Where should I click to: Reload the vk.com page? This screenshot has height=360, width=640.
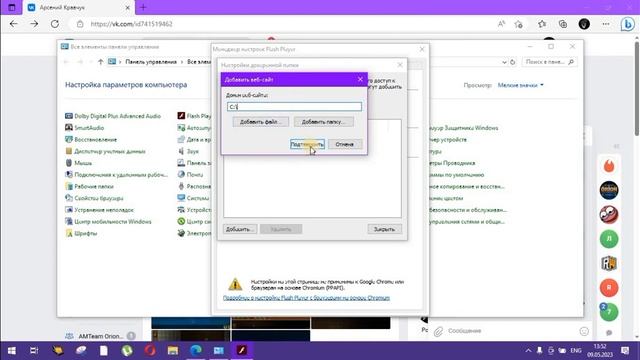coord(55,24)
